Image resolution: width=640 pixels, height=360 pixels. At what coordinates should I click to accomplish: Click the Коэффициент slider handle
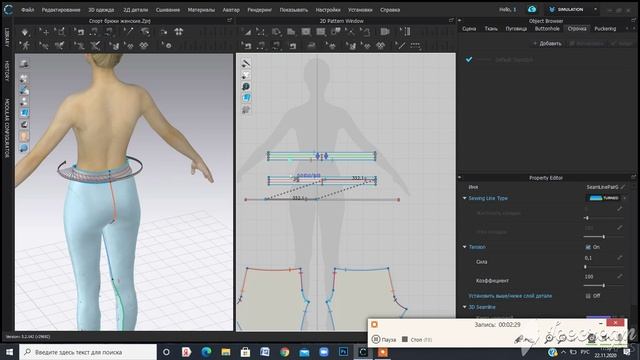coord(604,285)
